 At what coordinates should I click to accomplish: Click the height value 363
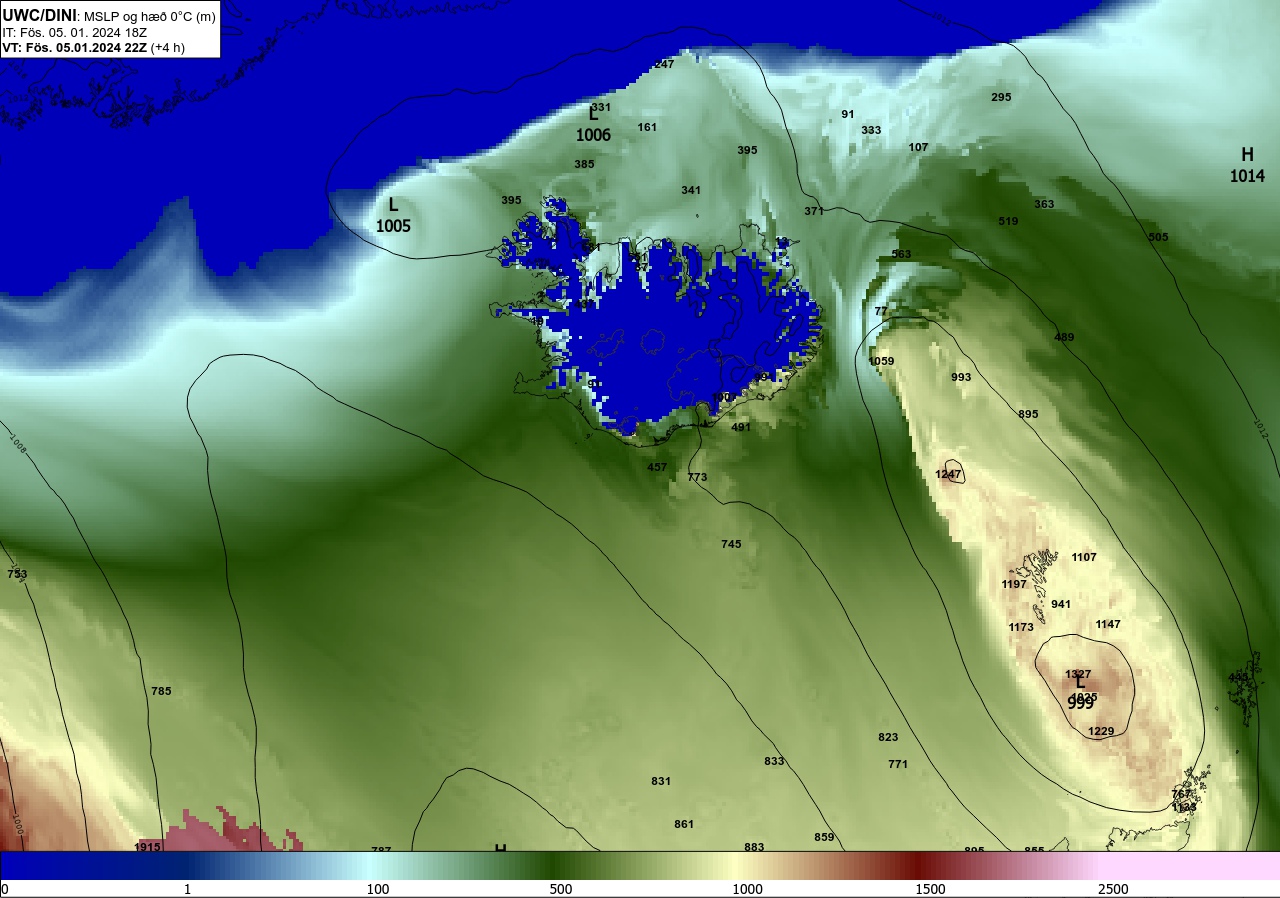[x=1044, y=204]
